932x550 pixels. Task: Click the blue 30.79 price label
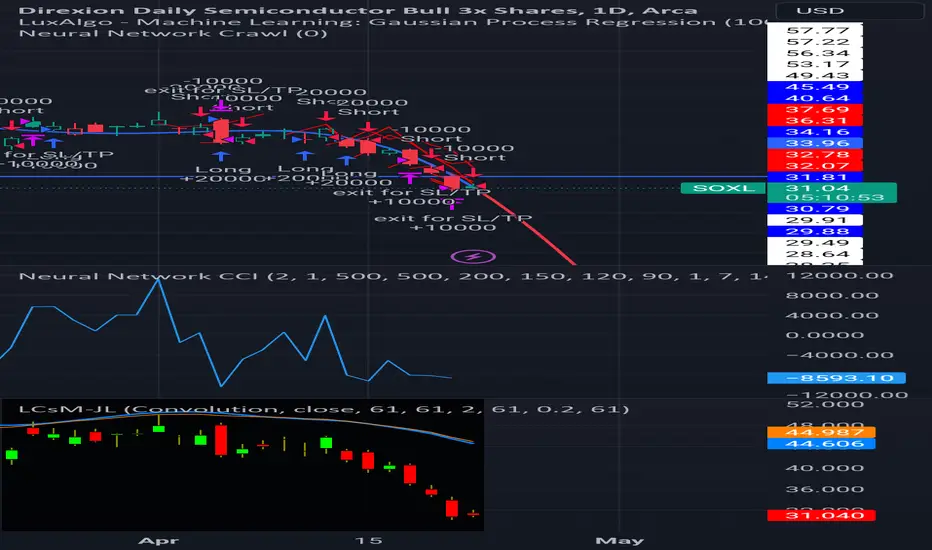click(817, 209)
